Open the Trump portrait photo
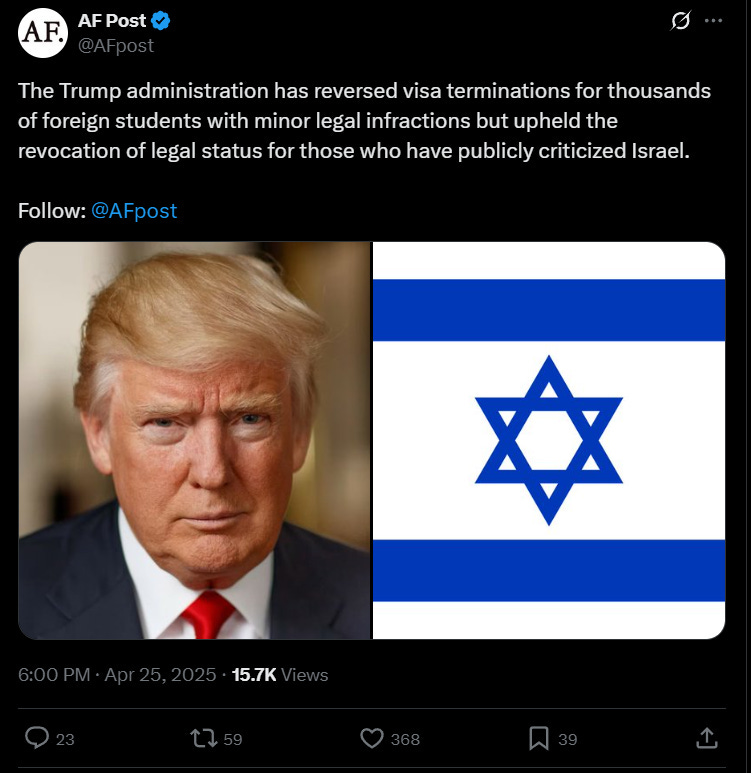The height and width of the screenshot is (773, 751). (x=194, y=440)
